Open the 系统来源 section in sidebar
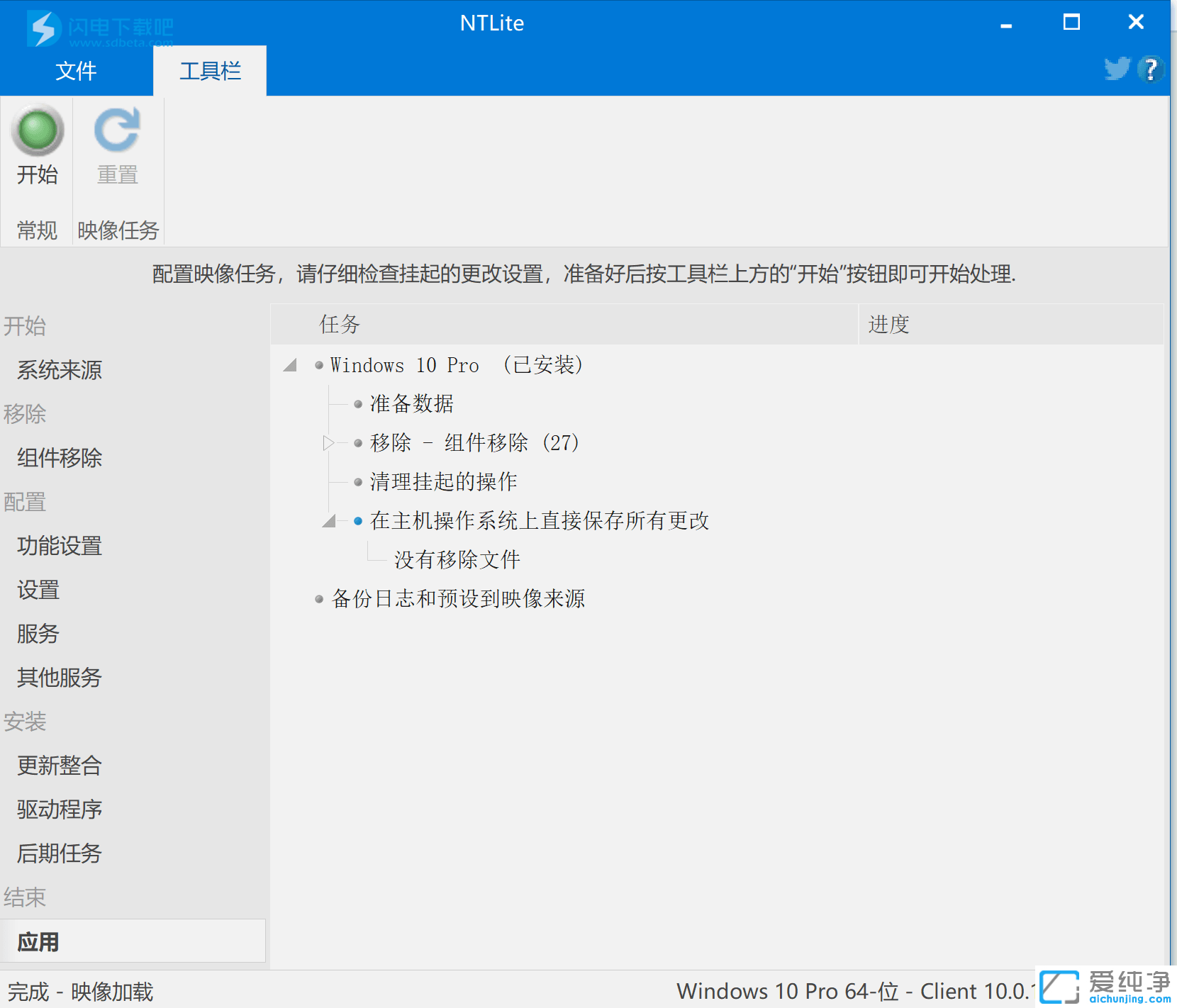This screenshot has height=1008, width=1177. coord(60,369)
